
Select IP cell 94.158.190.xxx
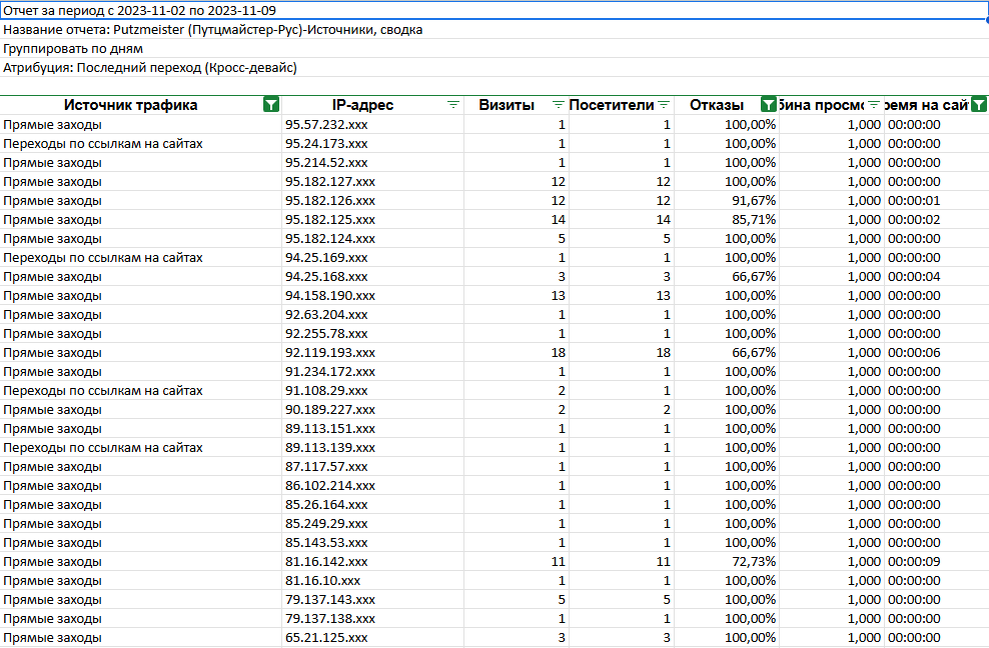coord(373,295)
